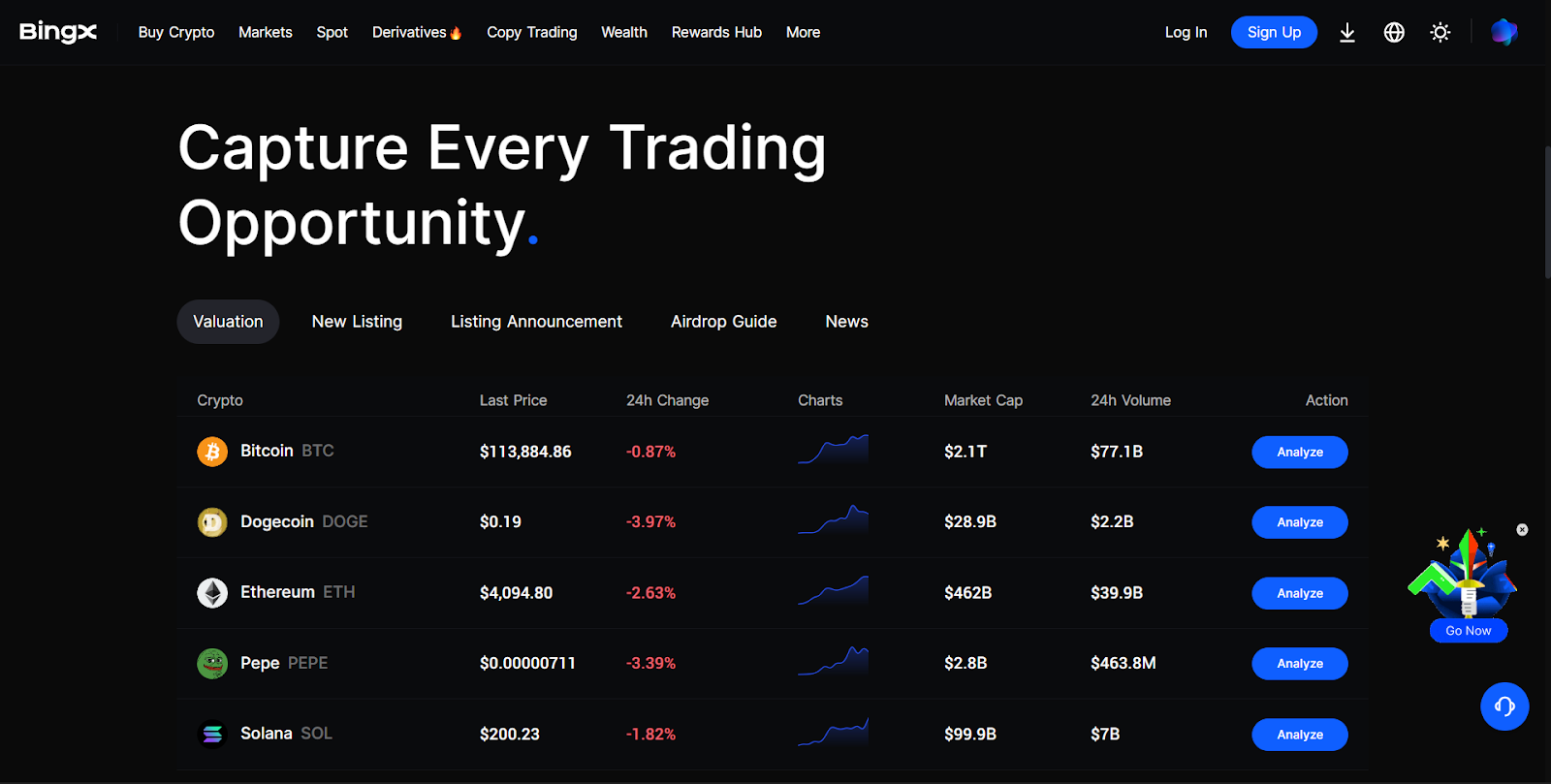Click Analyze for Dogecoin

[1300, 522]
